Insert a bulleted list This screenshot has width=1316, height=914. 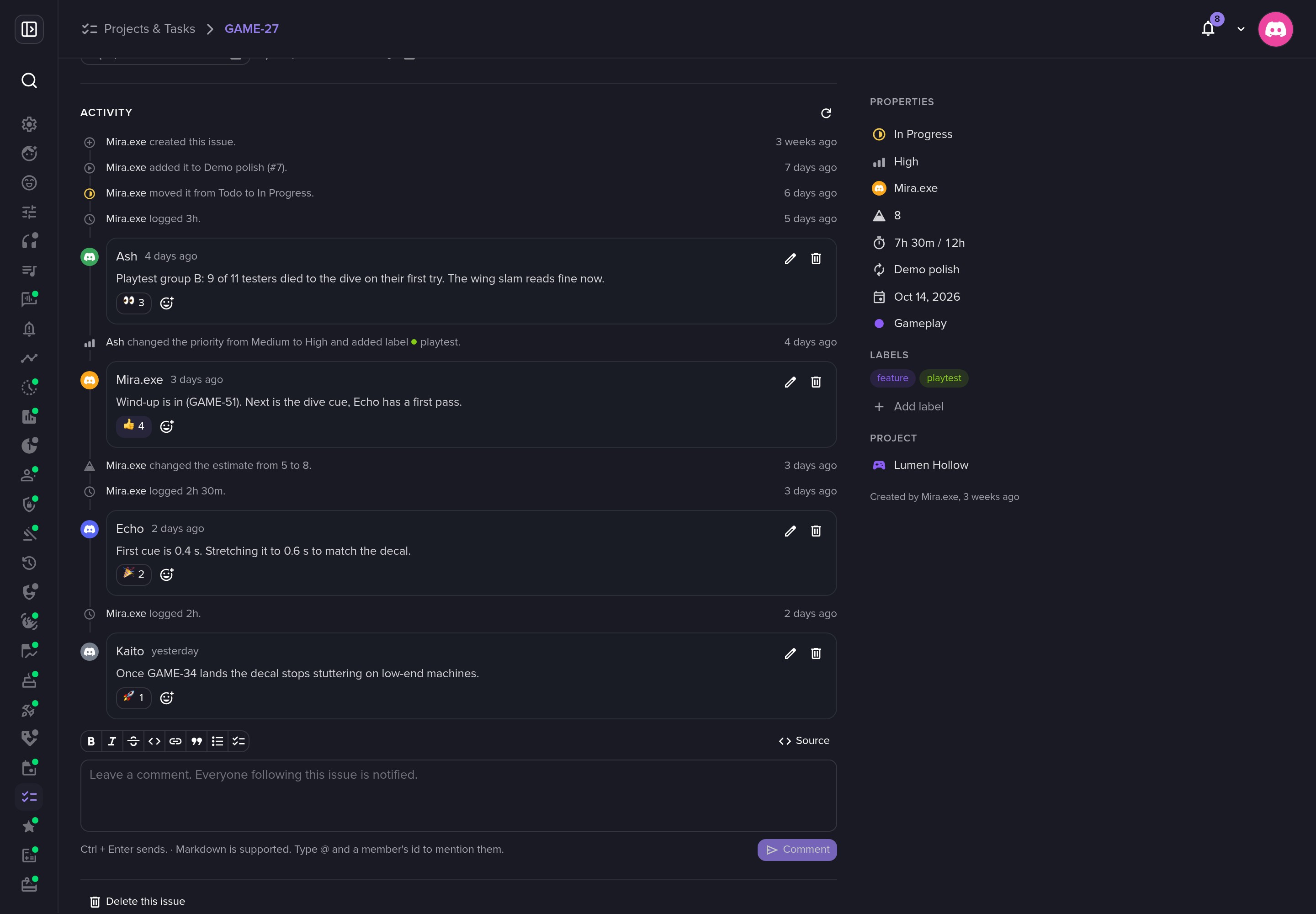(218, 741)
